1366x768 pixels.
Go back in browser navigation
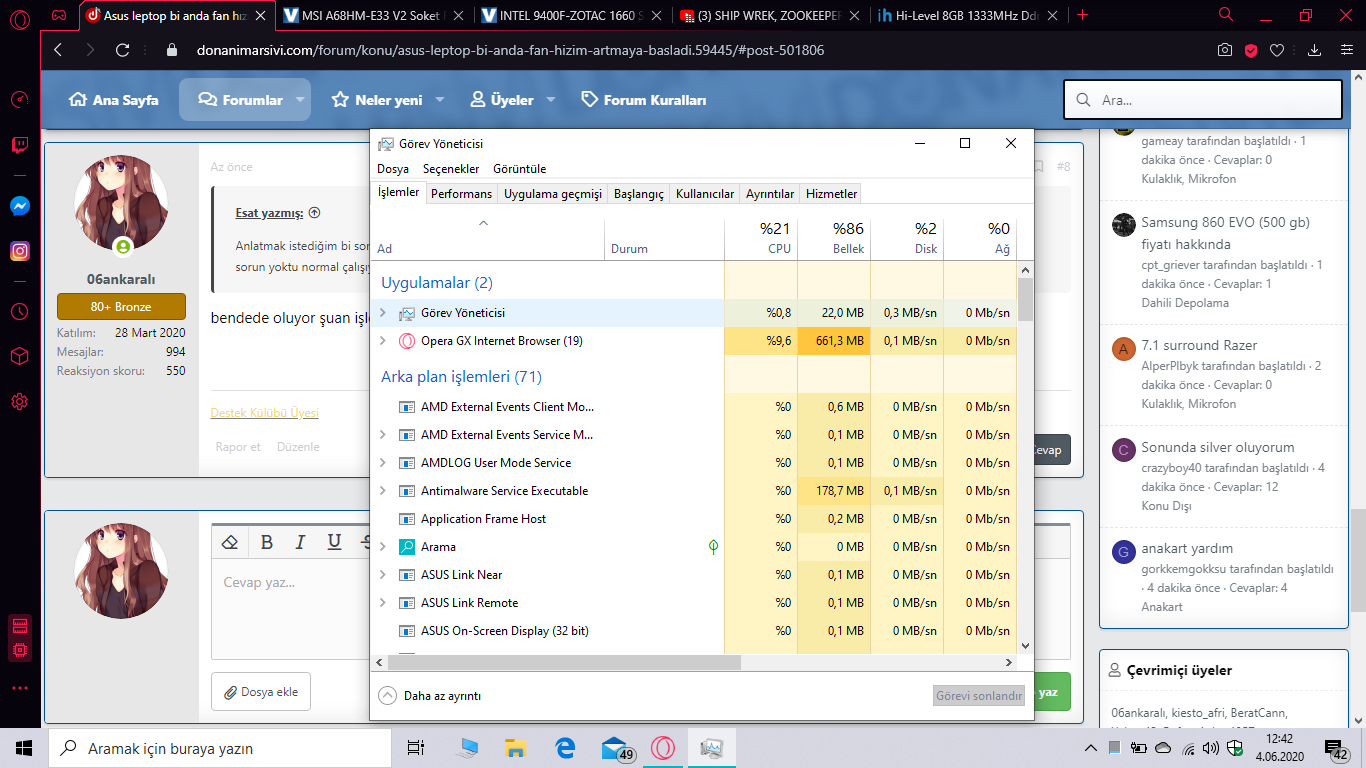point(57,50)
